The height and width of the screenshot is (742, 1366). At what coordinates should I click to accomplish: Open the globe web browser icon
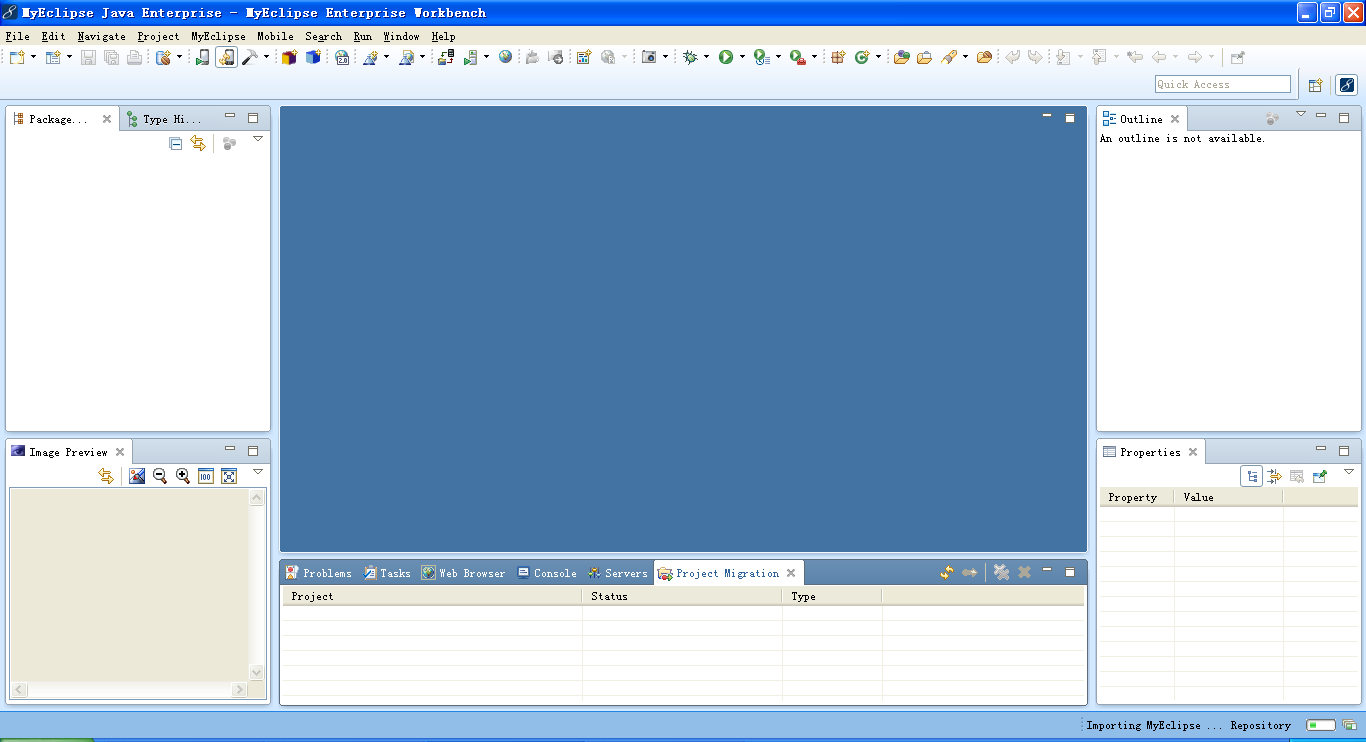click(x=506, y=57)
